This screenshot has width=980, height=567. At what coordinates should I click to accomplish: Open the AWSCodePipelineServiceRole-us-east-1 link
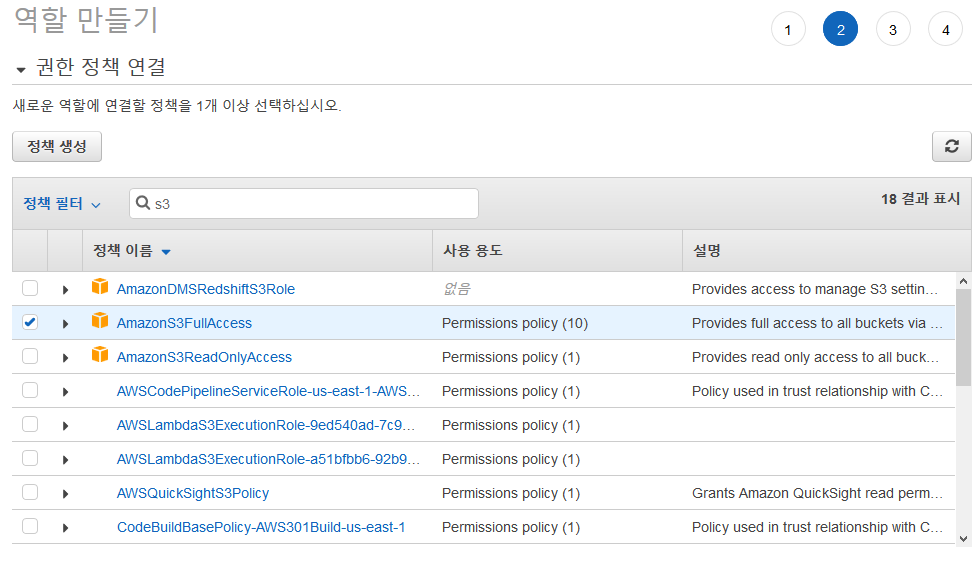tap(269, 391)
